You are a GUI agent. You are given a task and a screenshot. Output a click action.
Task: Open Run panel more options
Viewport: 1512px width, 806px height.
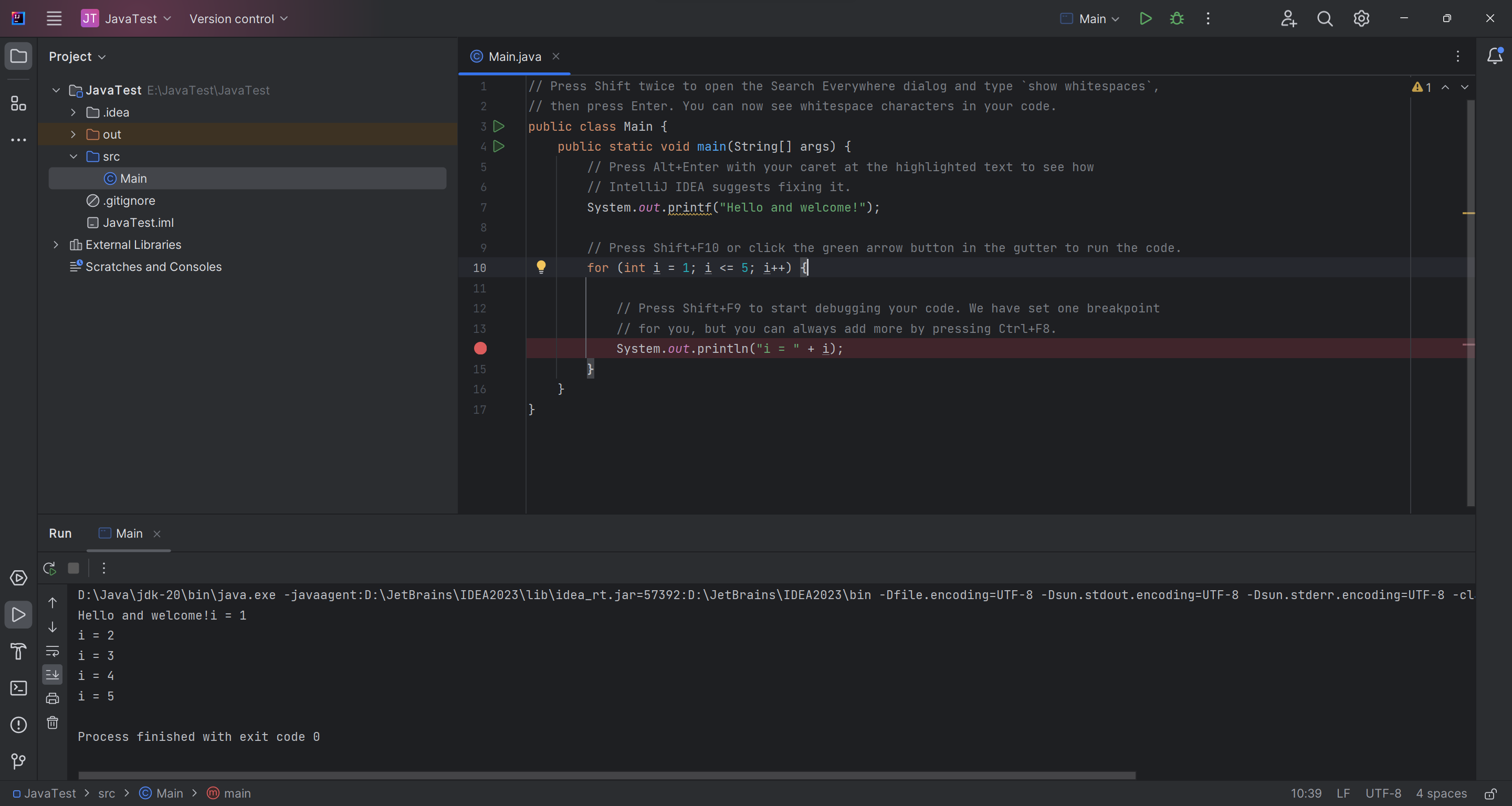coord(104,568)
